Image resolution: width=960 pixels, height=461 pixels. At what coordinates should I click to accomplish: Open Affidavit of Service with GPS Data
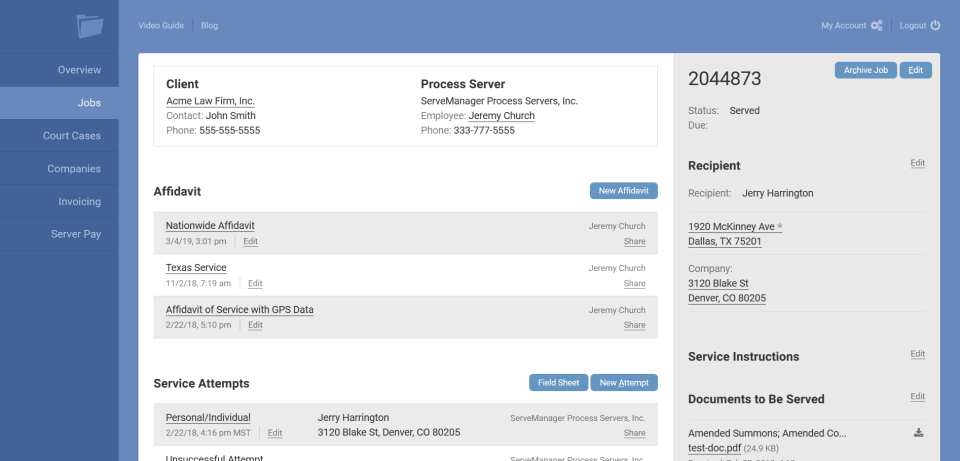(239, 310)
